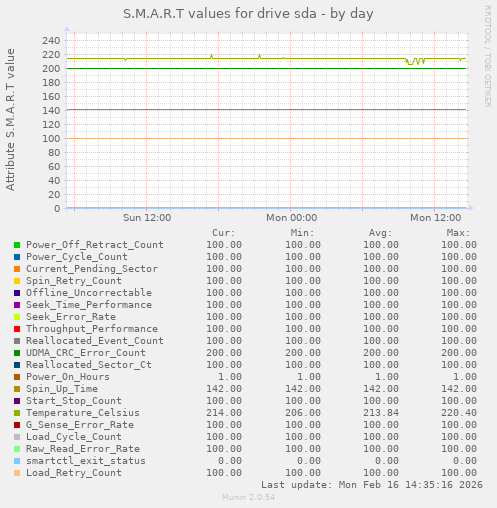The image size is (497, 508).
Task: Select the Temperature_Celsius legend label
Action: click(x=83, y=413)
